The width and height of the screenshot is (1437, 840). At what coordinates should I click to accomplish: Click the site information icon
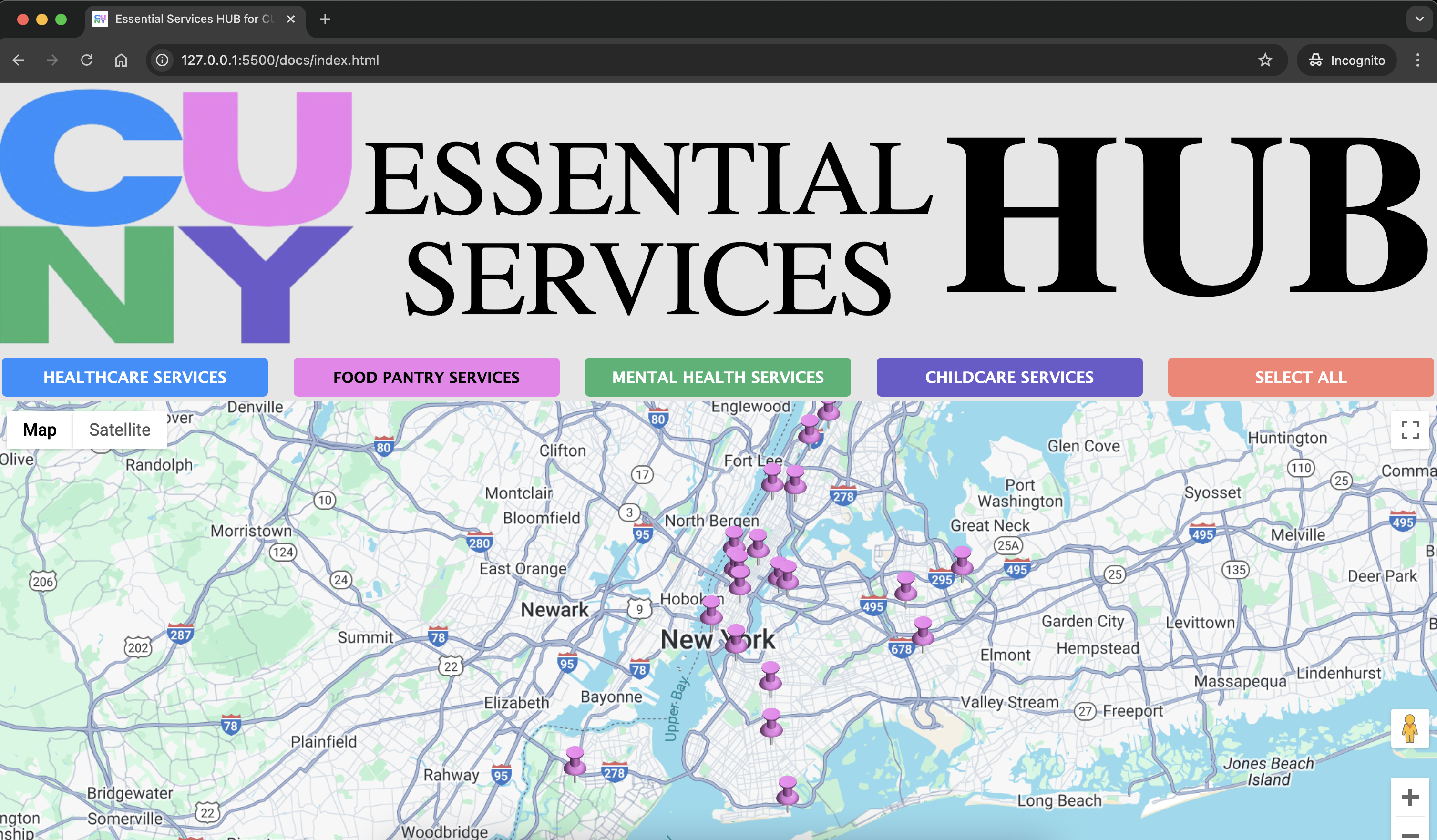click(x=163, y=60)
